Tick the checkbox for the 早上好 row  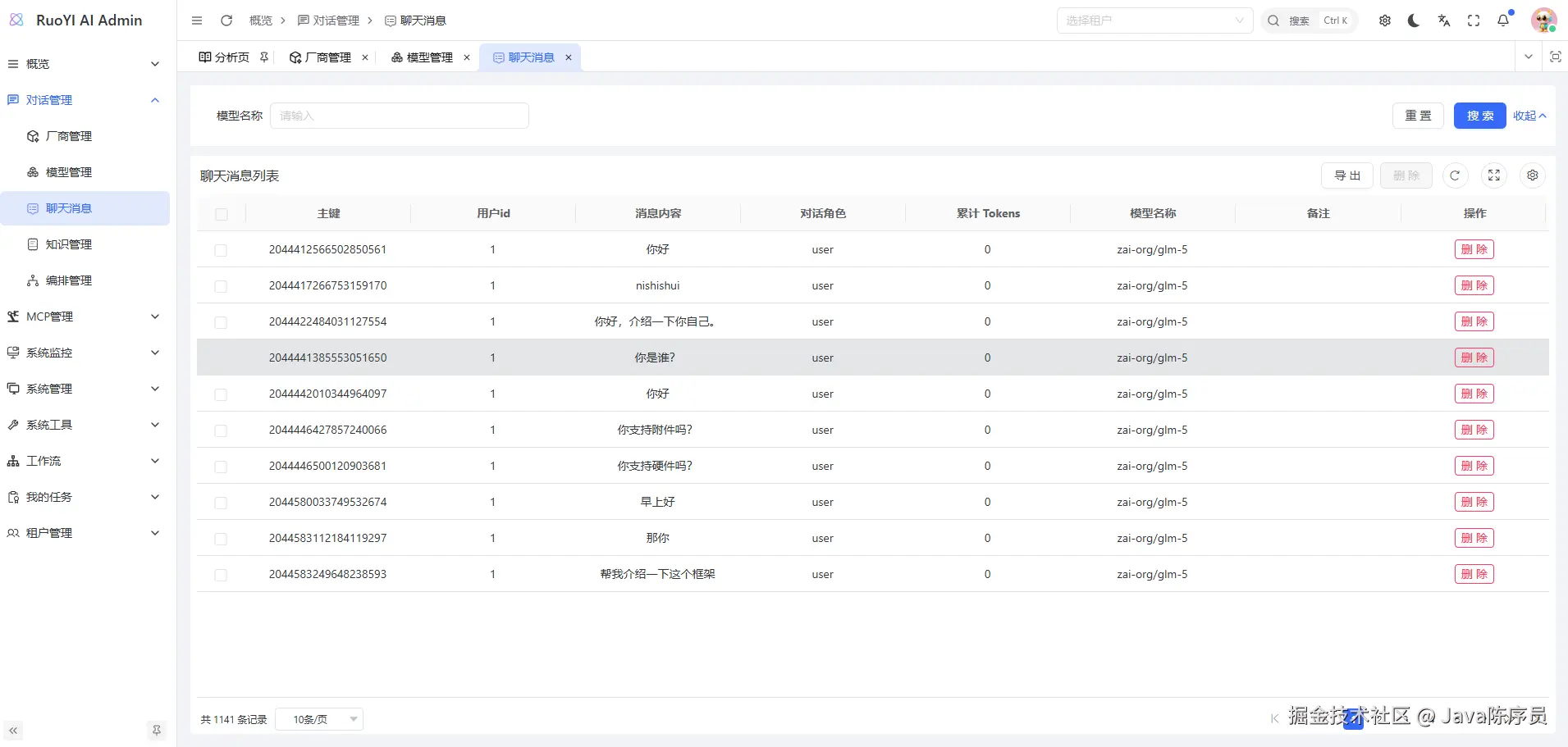(x=221, y=503)
